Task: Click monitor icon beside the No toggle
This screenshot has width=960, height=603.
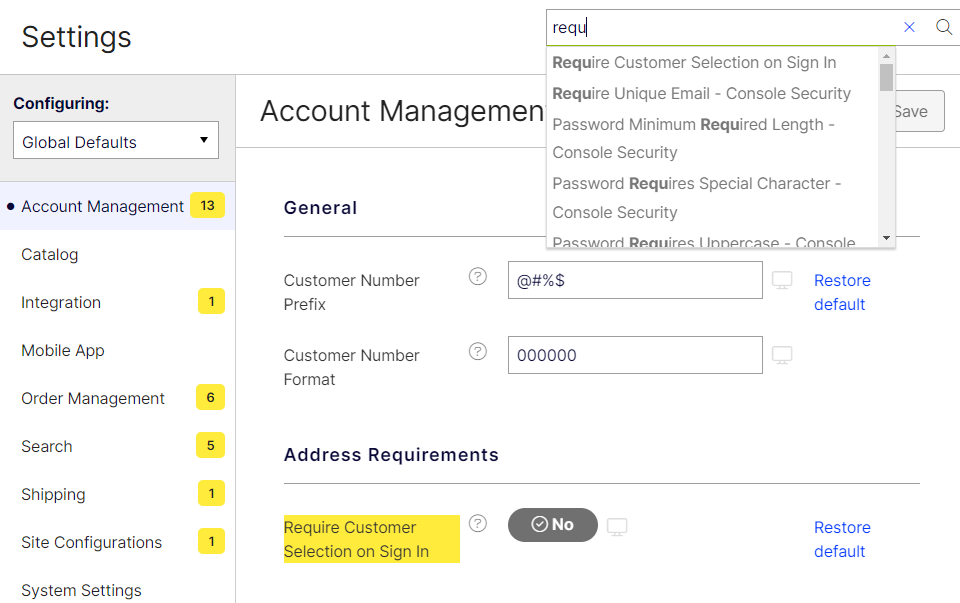Action: tap(617, 526)
